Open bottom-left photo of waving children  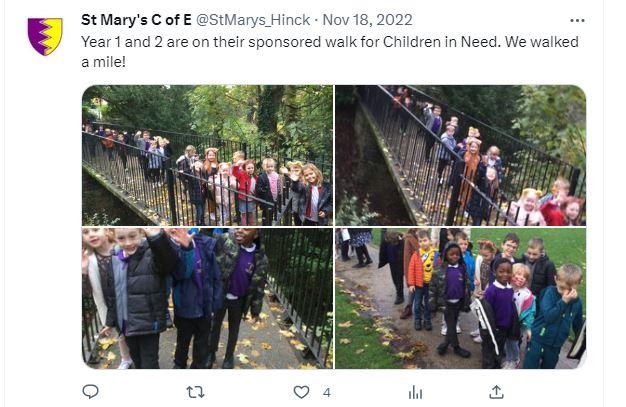coord(207,298)
